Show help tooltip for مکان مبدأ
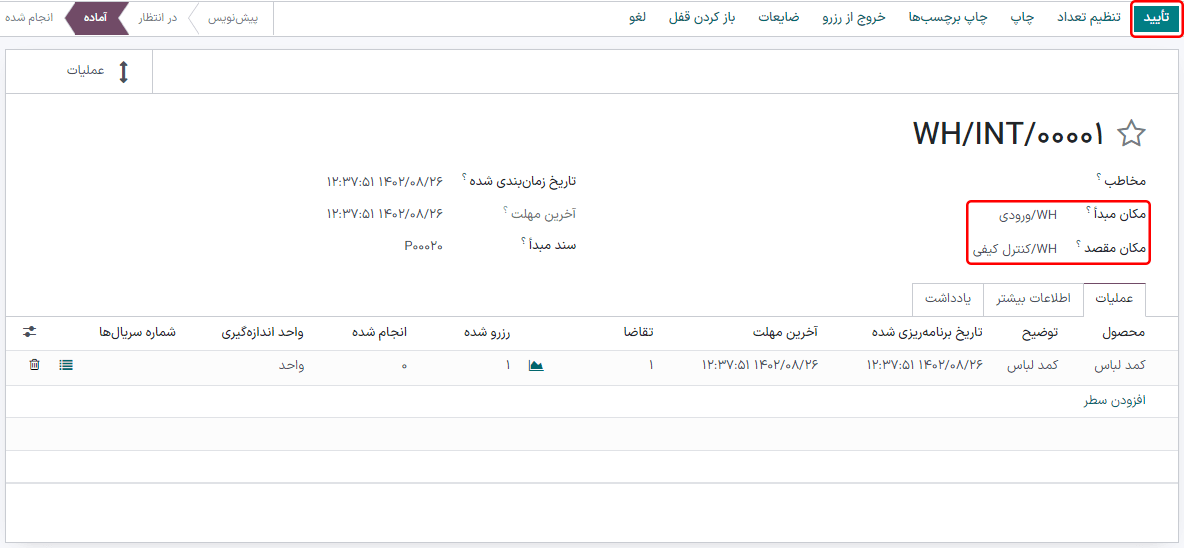 click(x=1089, y=211)
